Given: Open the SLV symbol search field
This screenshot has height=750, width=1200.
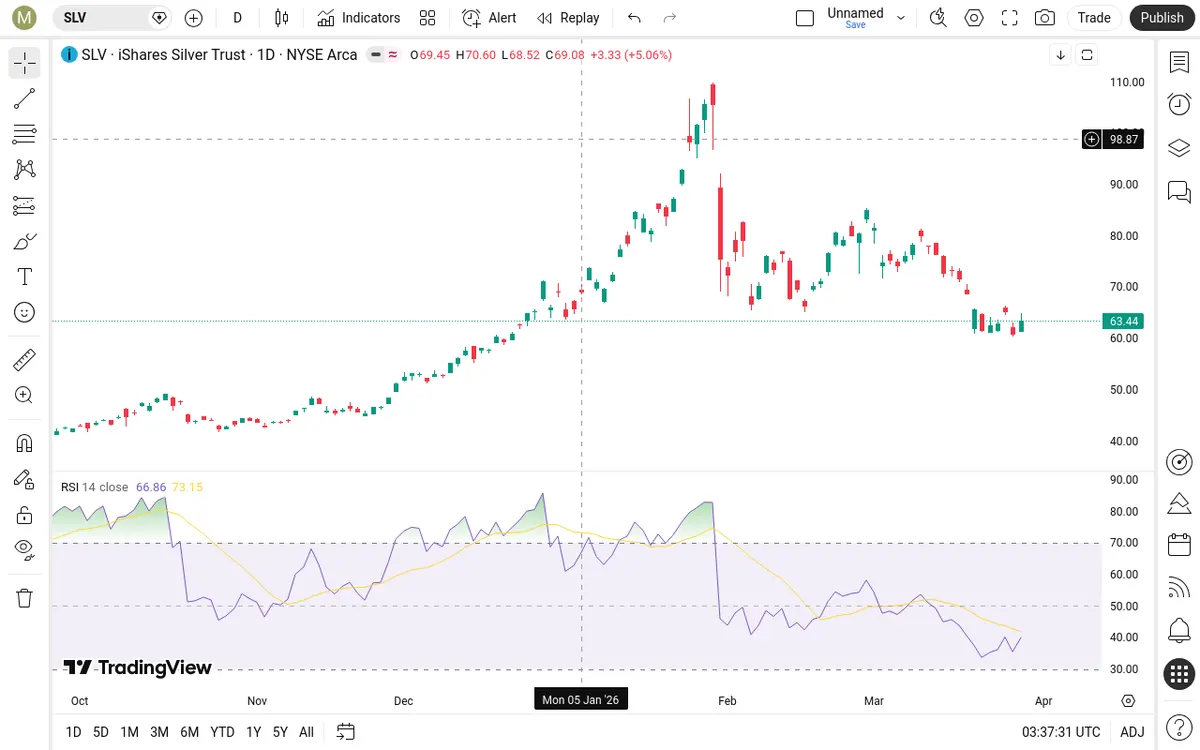Looking at the screenshot, I should point(112,18).
